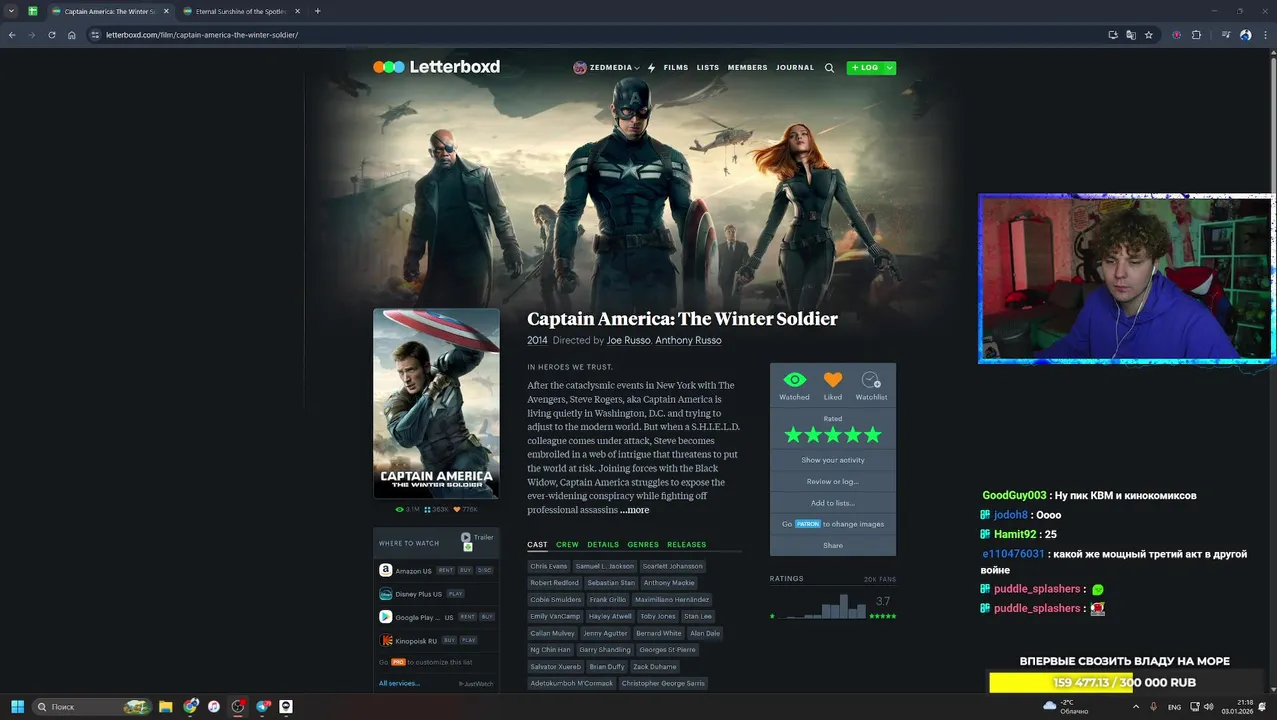
Task: Click RENT beside Google Play
Action: (x=467, y=617)
